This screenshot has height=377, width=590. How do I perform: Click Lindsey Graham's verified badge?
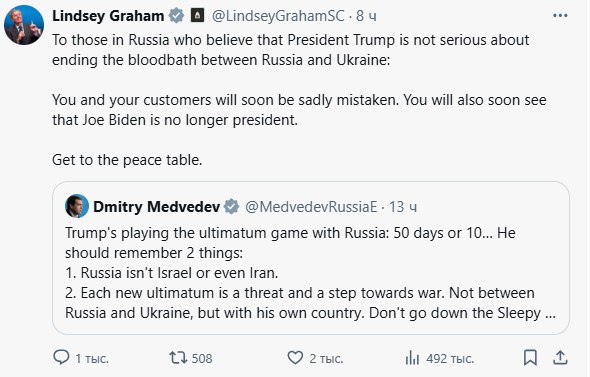pyautogui.click(x=176, y=16)
